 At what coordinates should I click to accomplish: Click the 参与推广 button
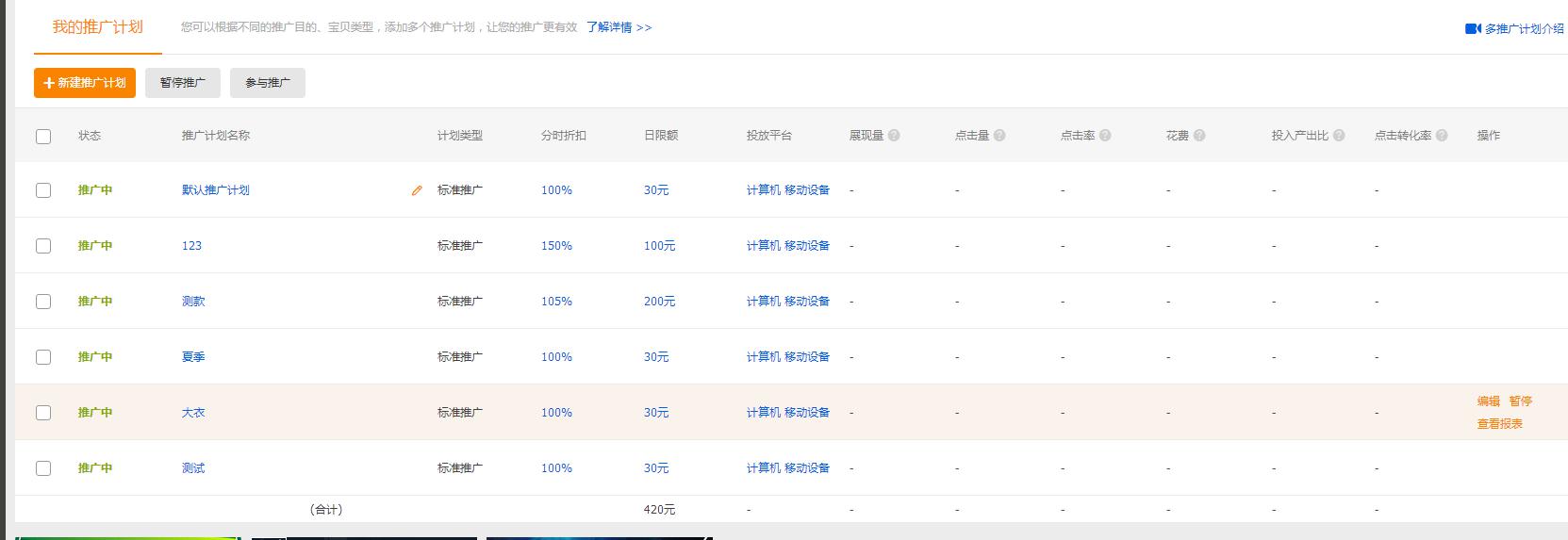click(268, 83)
